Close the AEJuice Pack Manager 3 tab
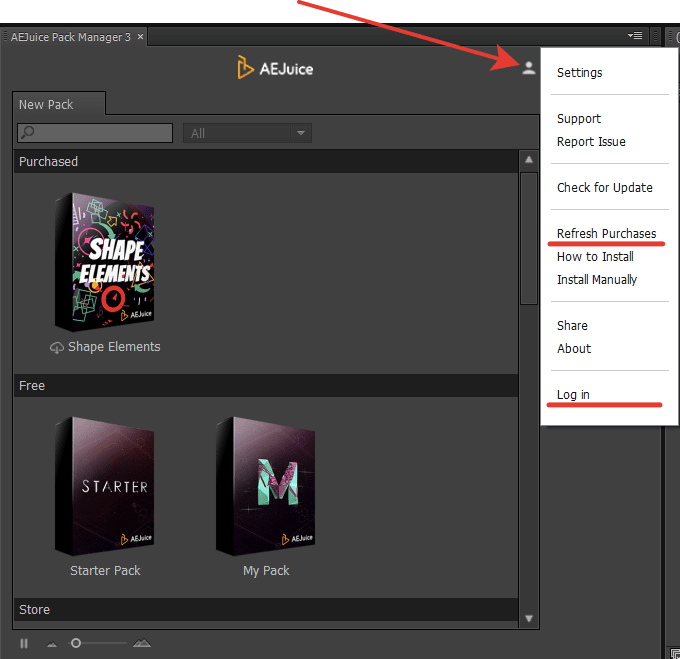Image resolution: width=680 pixels, height=659 pixels. point(140,37)
